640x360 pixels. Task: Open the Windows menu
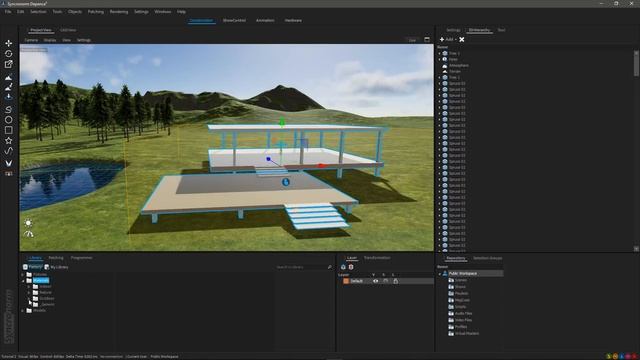162,12
